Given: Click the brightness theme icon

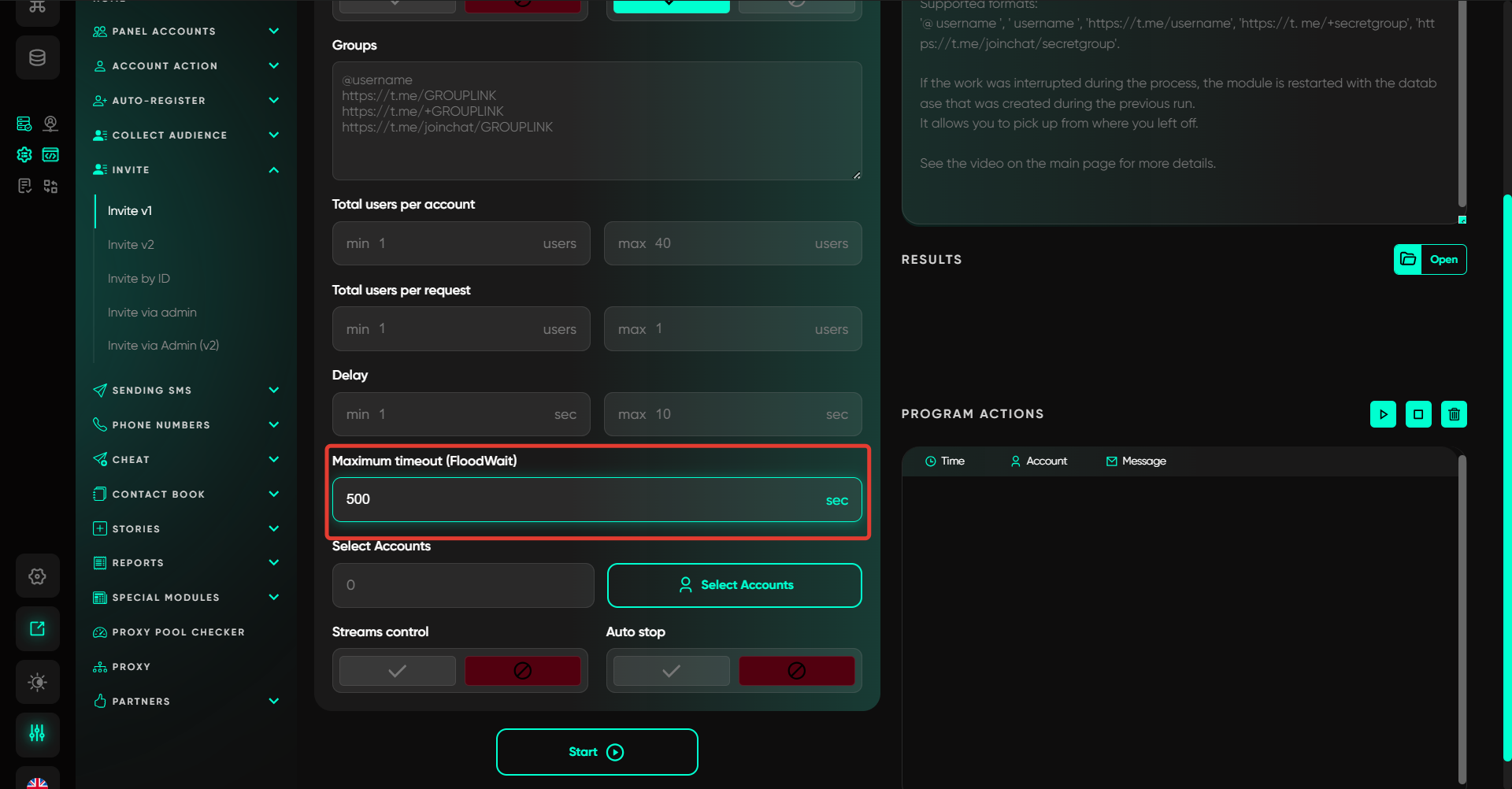Looking at the screenshot, I should point(37,682).
